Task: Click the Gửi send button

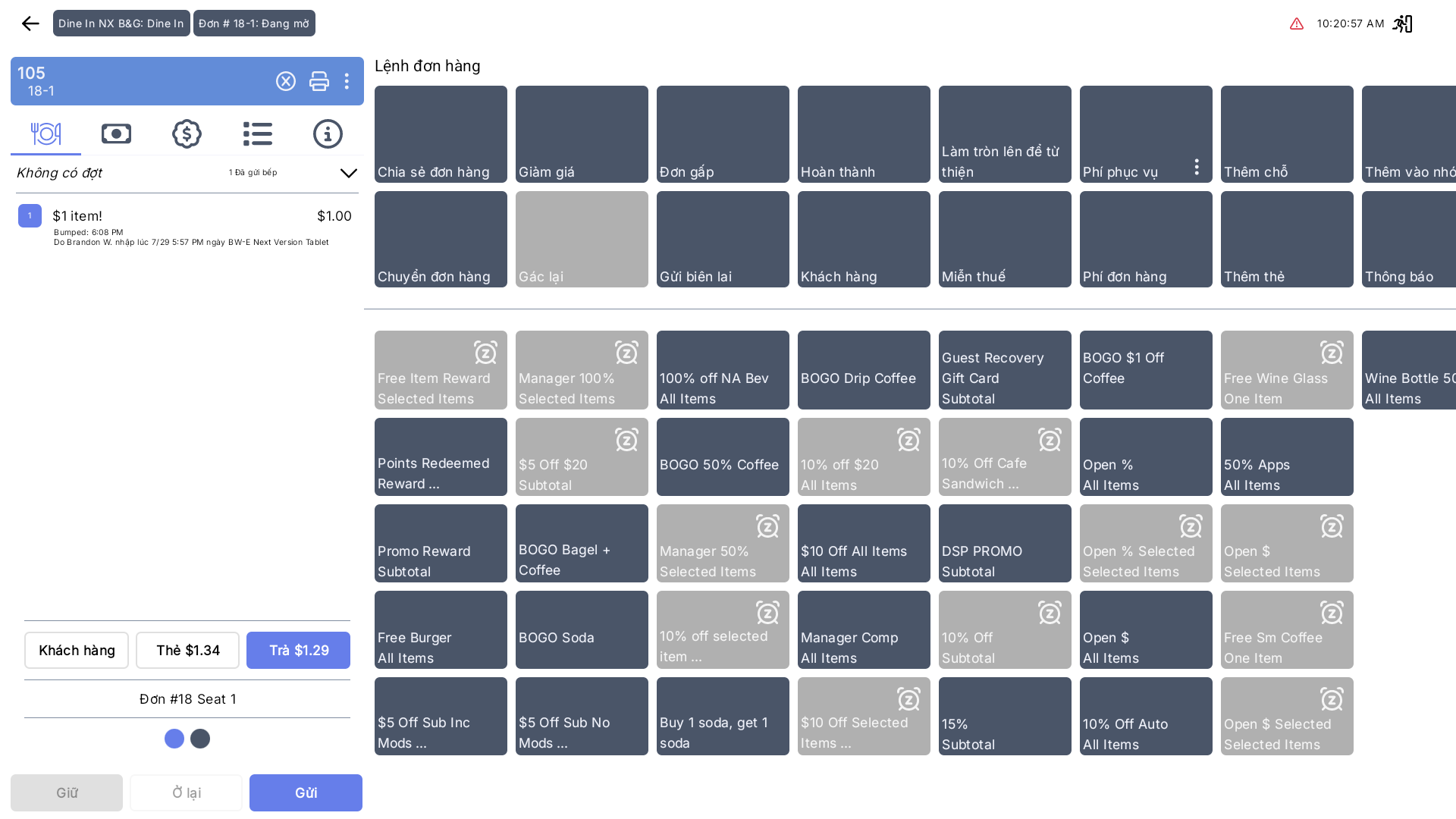Action: click(306, 792)
